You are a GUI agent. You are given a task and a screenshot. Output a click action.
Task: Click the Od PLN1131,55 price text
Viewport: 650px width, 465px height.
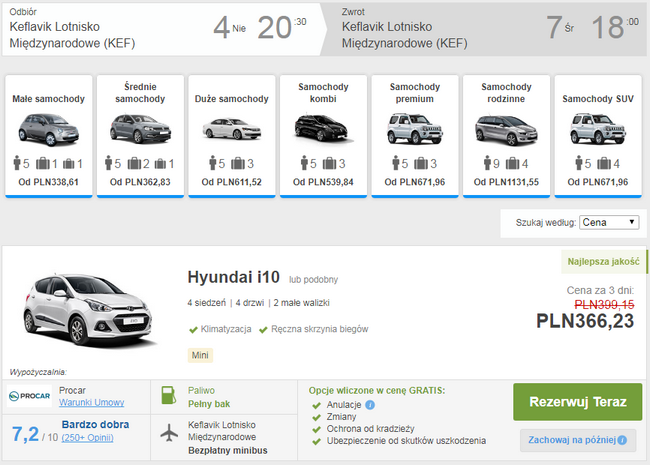506,182
